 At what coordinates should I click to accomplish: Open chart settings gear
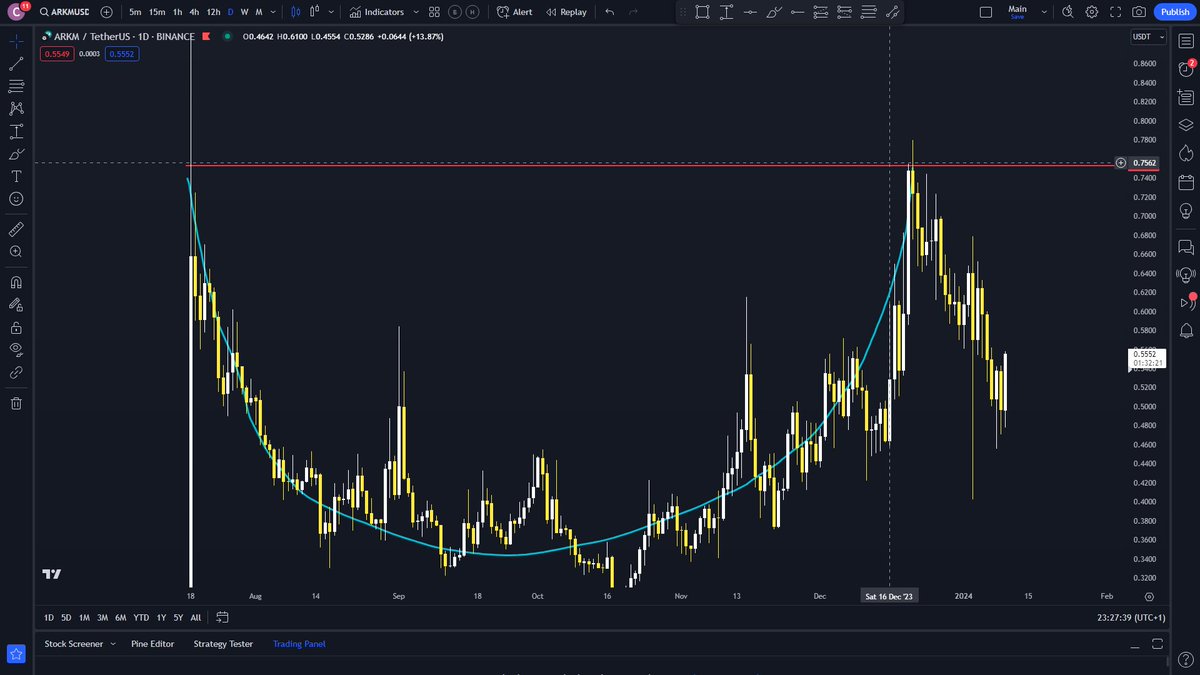tap(1092, 12)
